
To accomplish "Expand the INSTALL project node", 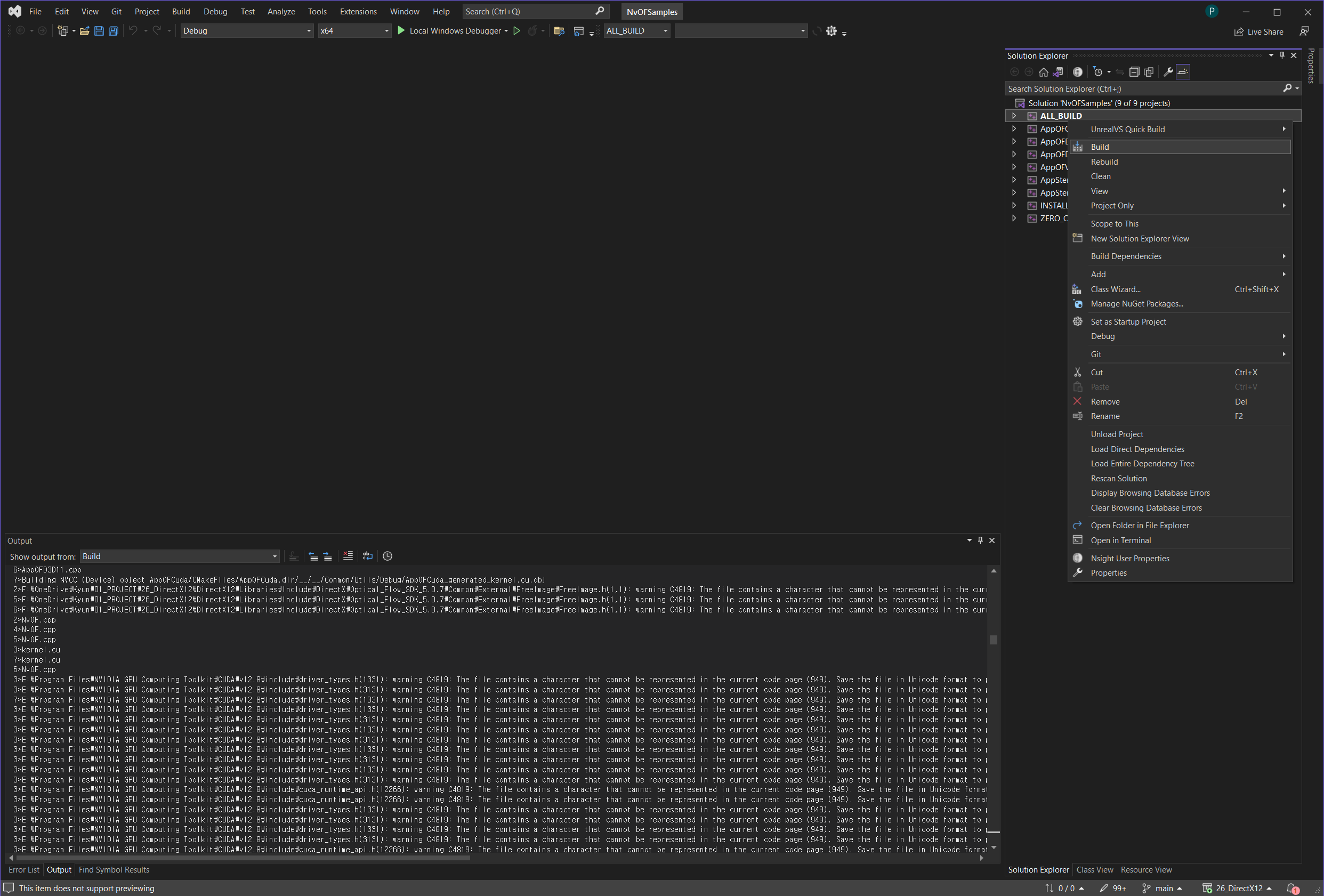I will click(x=1014, y=206).
